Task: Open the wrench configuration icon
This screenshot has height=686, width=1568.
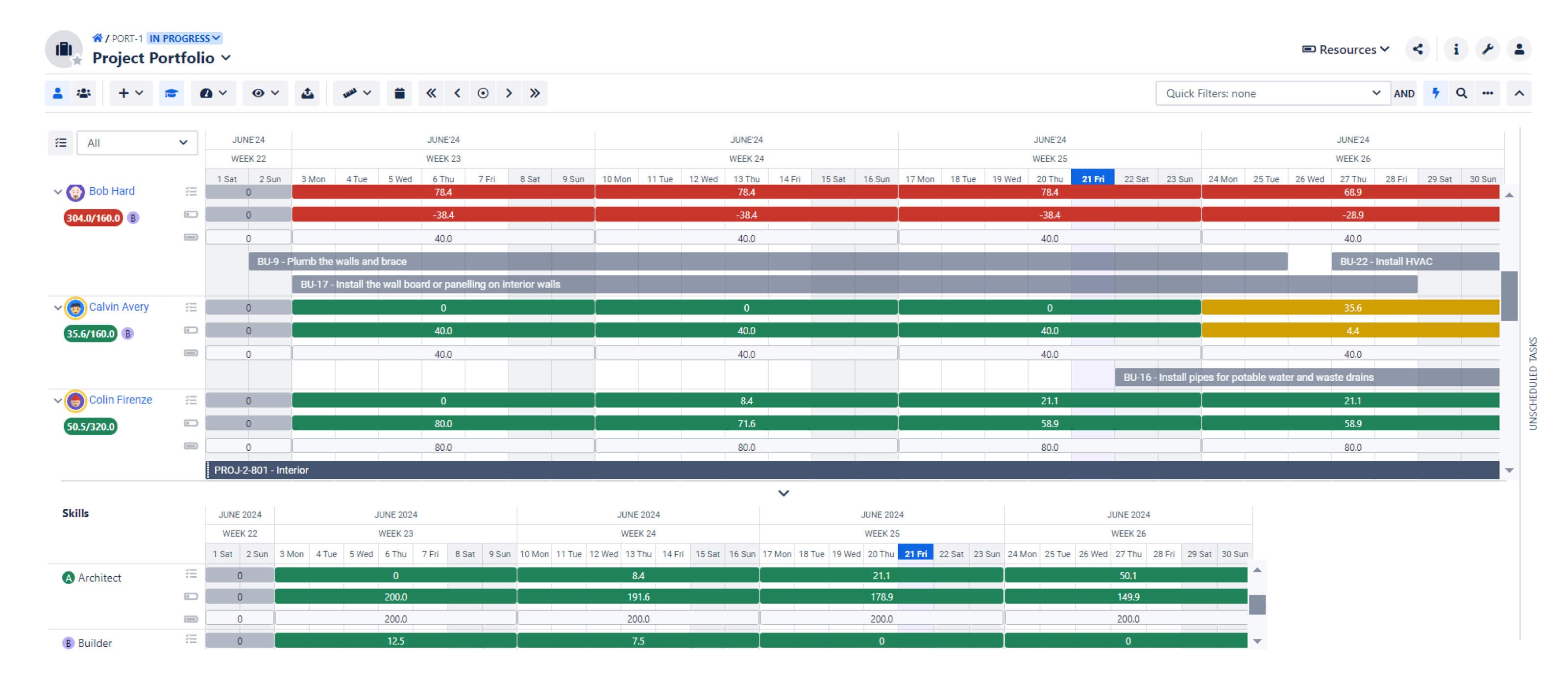Action: (1488, 49)
